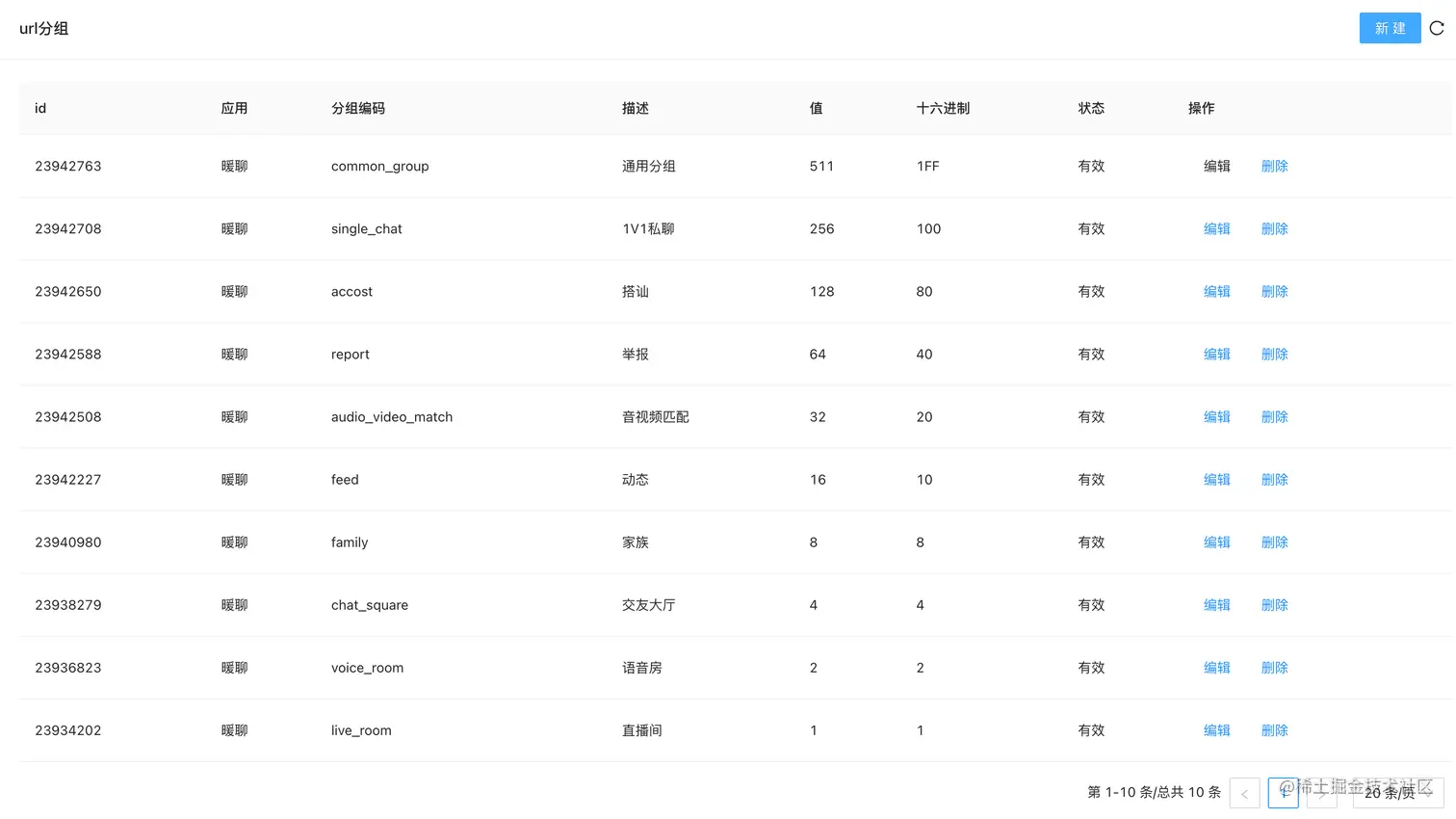Edit the audio_video_match row
The height and width of the screenshot is (819, 1456).
pos(1217,416)
